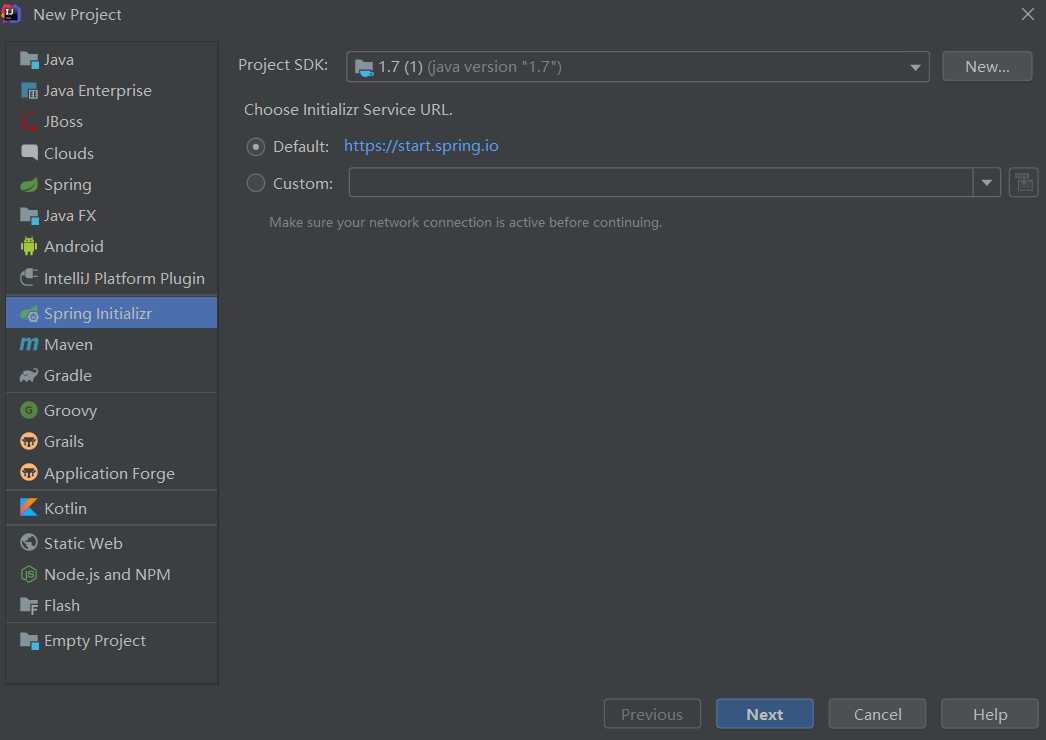Open the https://start.spring.io link
1046x740 pixels.
pos(421,146)
